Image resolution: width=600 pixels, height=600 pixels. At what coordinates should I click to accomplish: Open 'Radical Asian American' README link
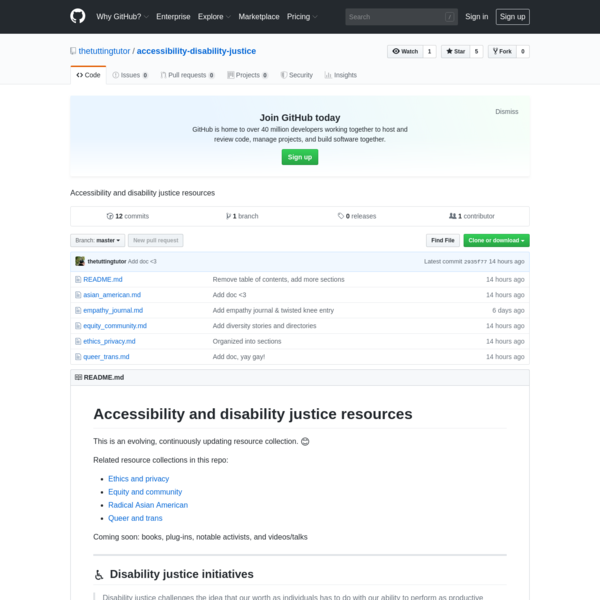148,505
